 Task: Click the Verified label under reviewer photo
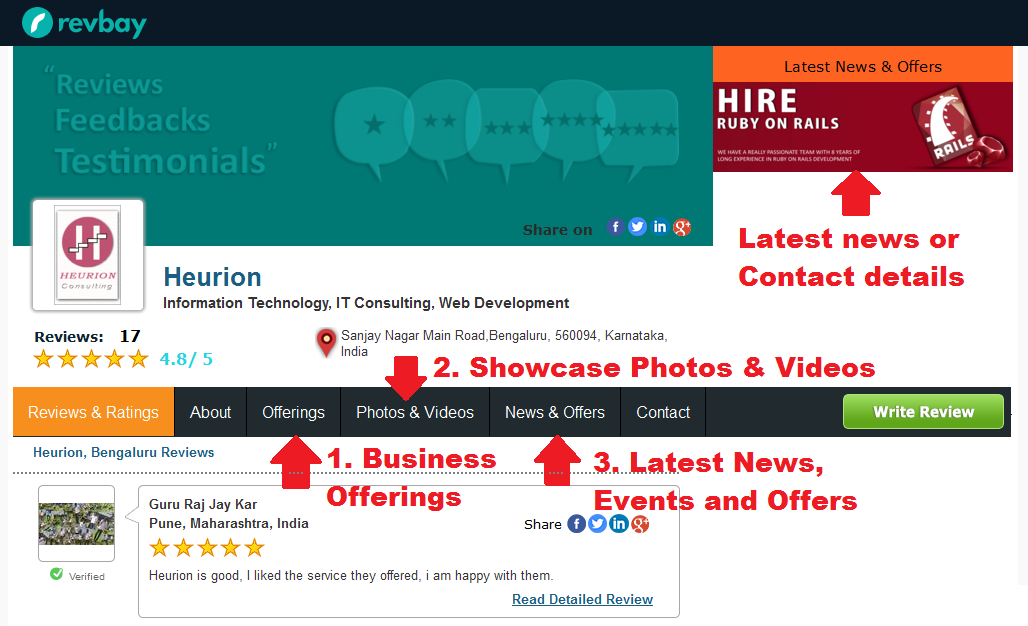(87, 576)
